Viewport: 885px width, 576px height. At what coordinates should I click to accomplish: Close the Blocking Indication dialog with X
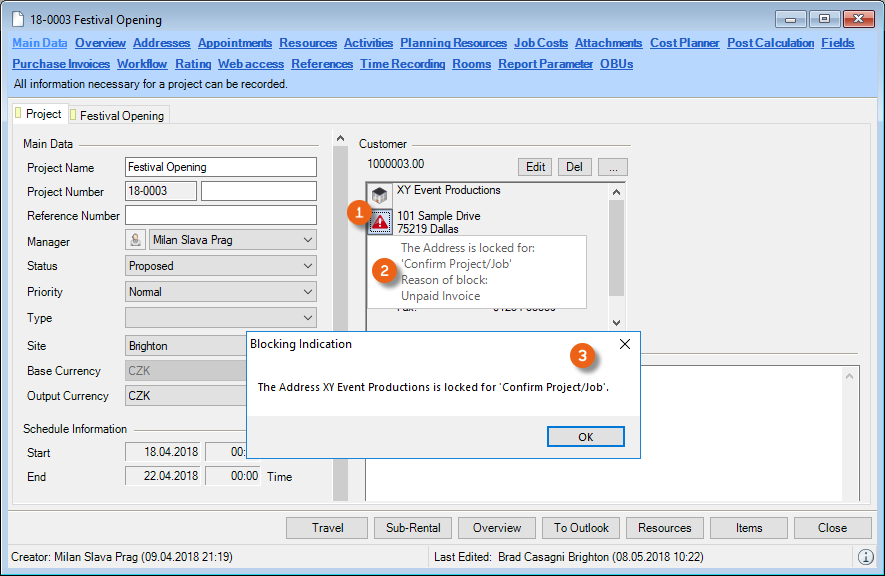click(x=625, y=344)
